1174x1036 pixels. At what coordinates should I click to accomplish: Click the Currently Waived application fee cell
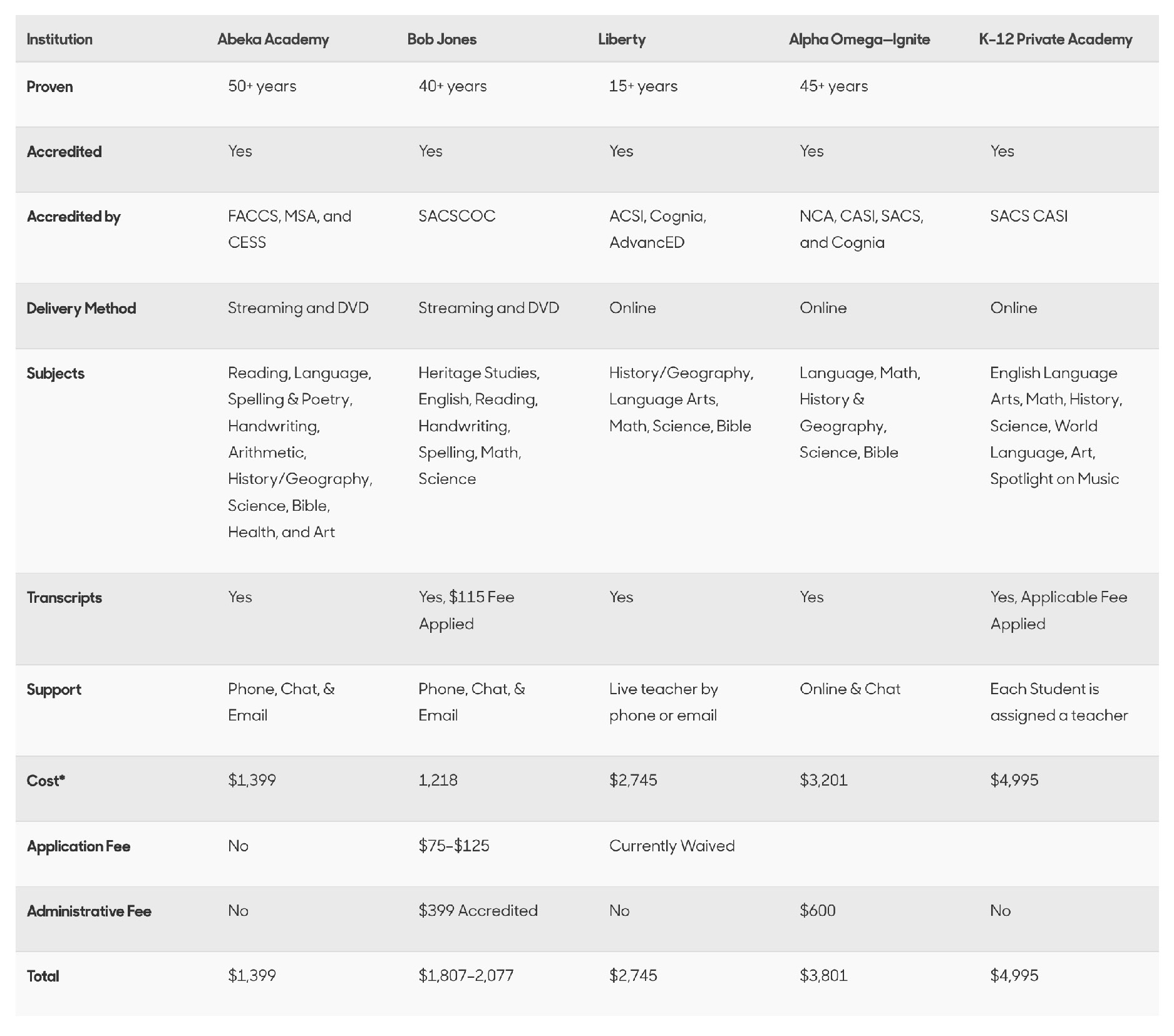671,846
